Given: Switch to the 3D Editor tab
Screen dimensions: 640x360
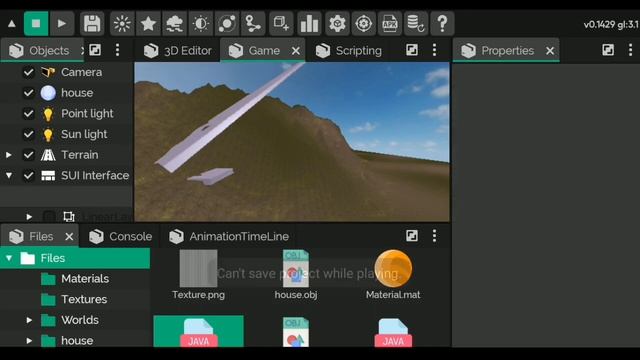Looking at the screenshot, I should pyautogui.click(x=178, y=51).
